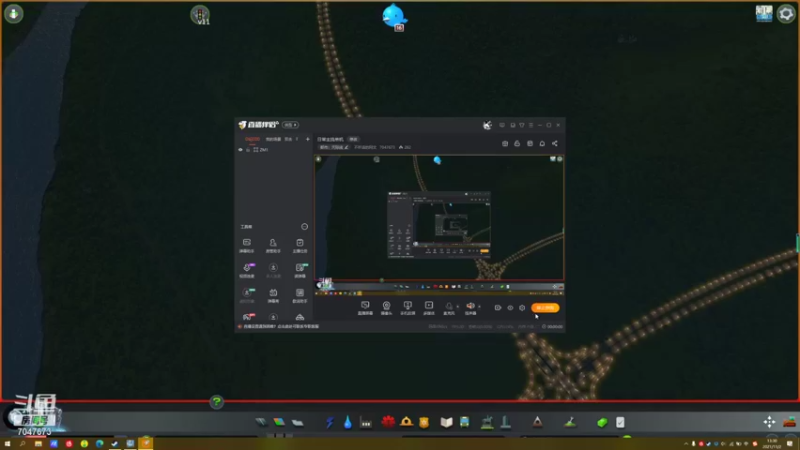Open the Police badge menu icon

[424, 422]
